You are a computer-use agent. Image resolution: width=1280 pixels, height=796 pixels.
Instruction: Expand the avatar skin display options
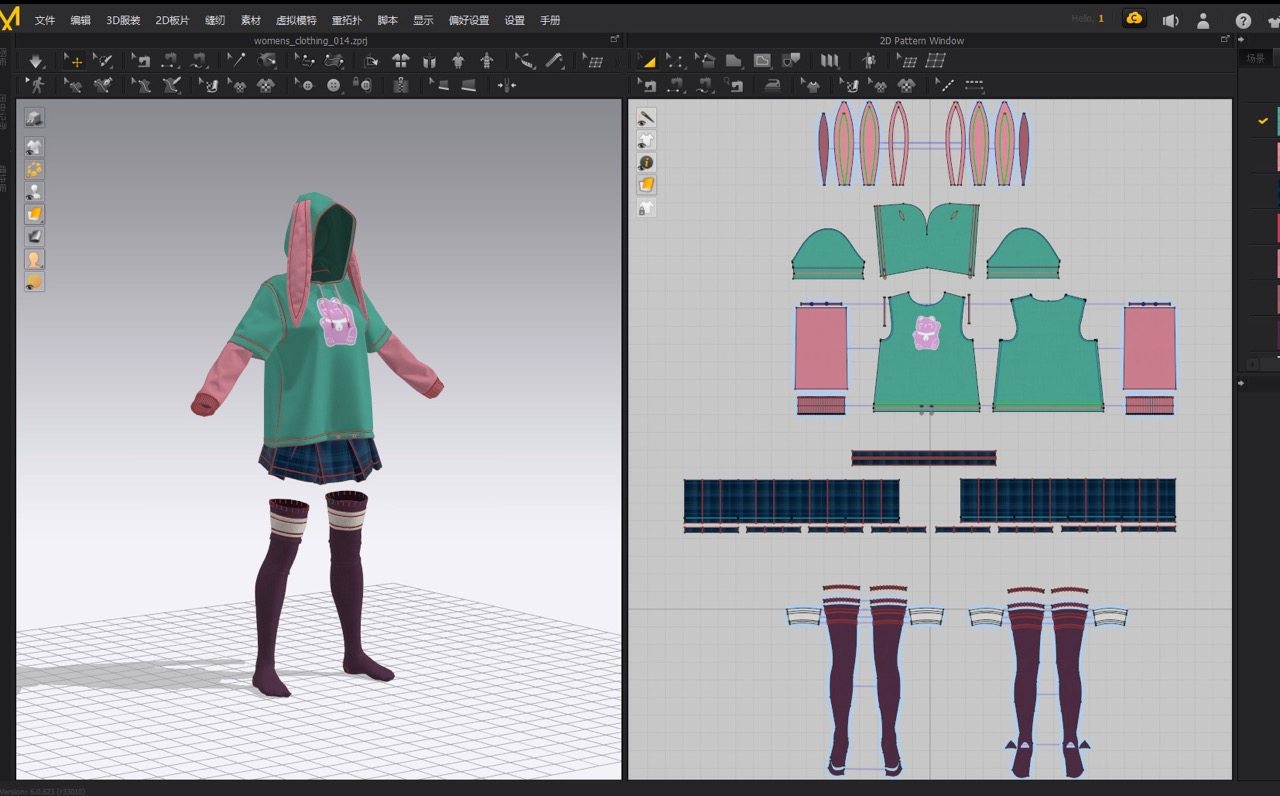(34, 260)
